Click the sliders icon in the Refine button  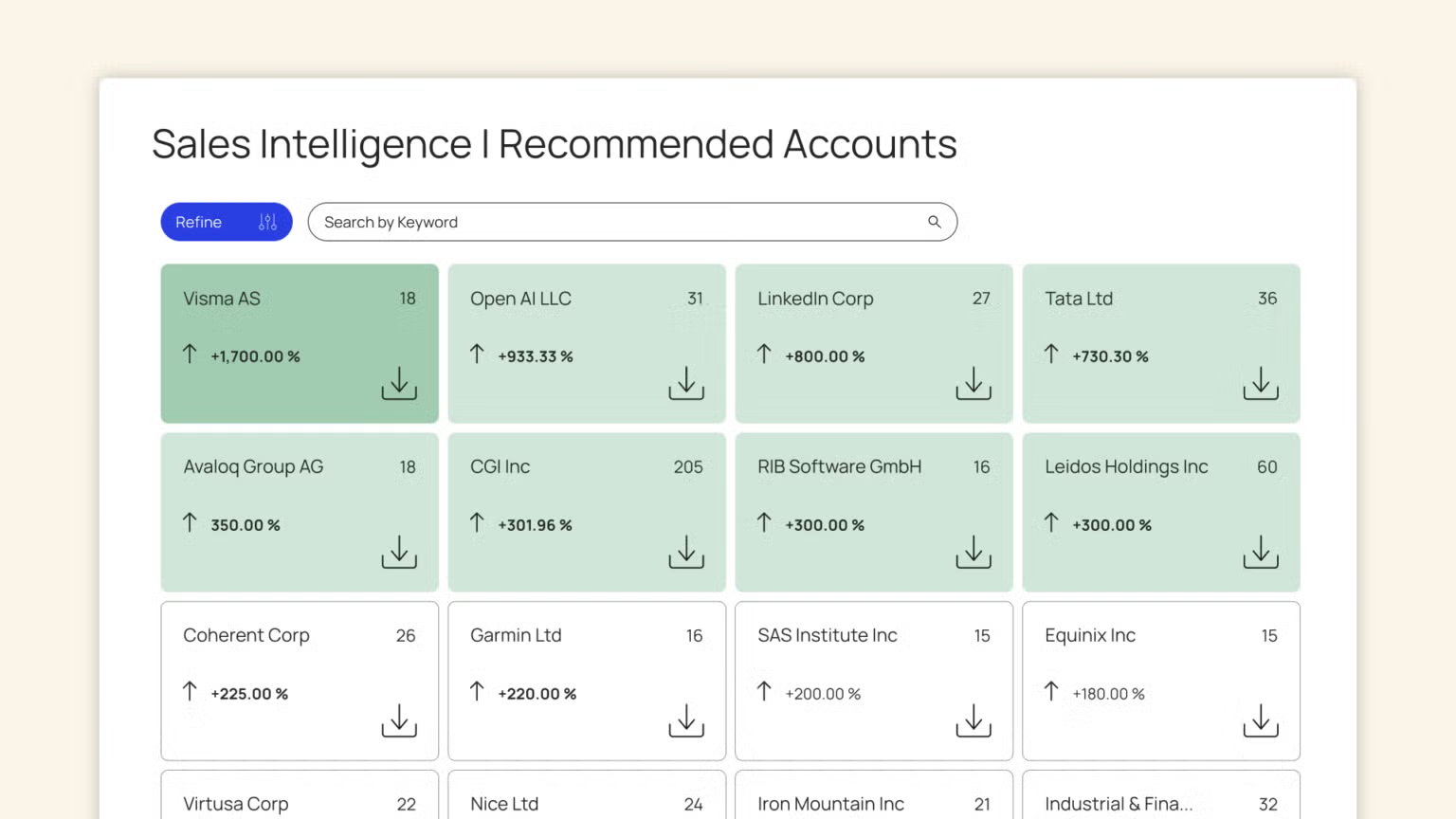click(x=268, y=222)
